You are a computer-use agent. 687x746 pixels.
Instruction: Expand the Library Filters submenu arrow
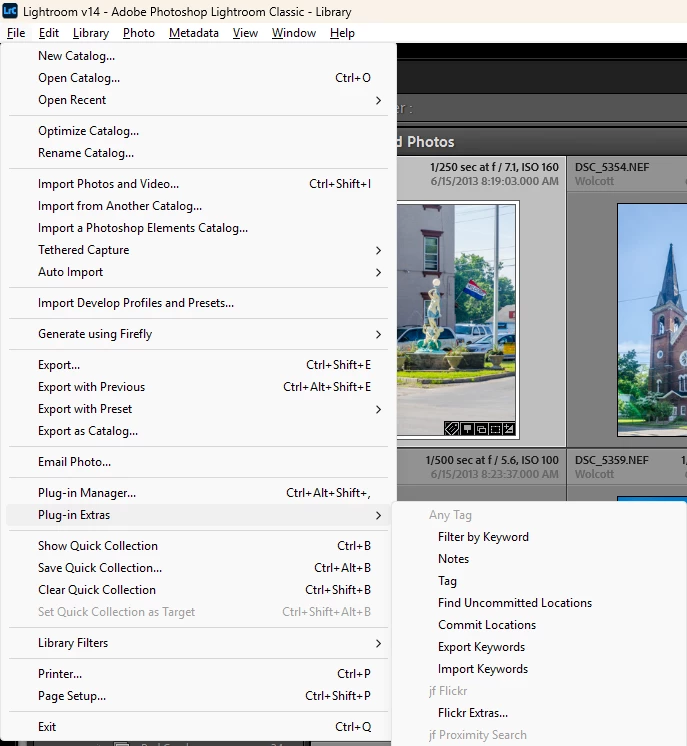click(378, 643)
